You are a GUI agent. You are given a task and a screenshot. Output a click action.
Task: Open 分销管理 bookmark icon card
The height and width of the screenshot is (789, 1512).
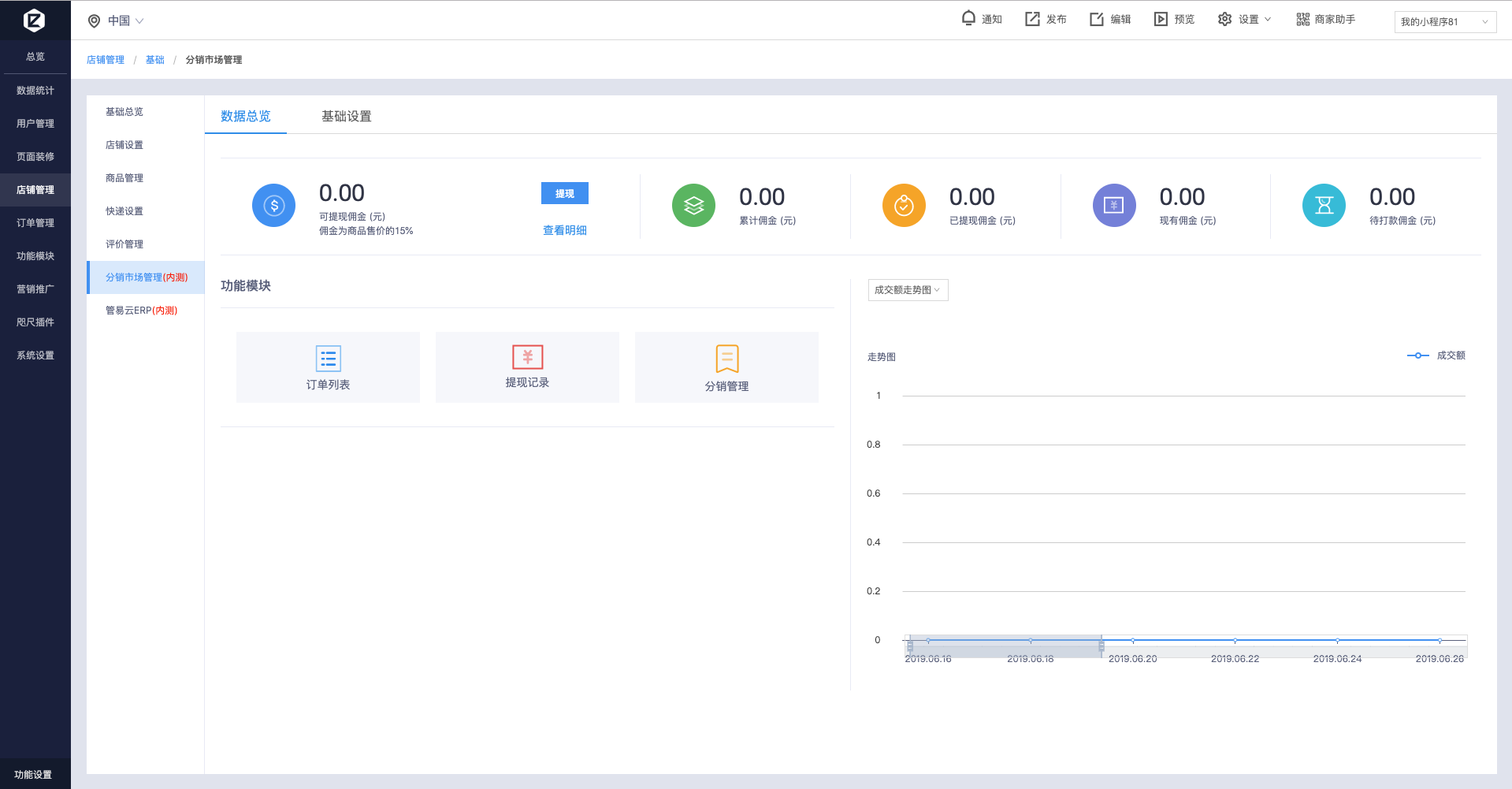(726, 367)
